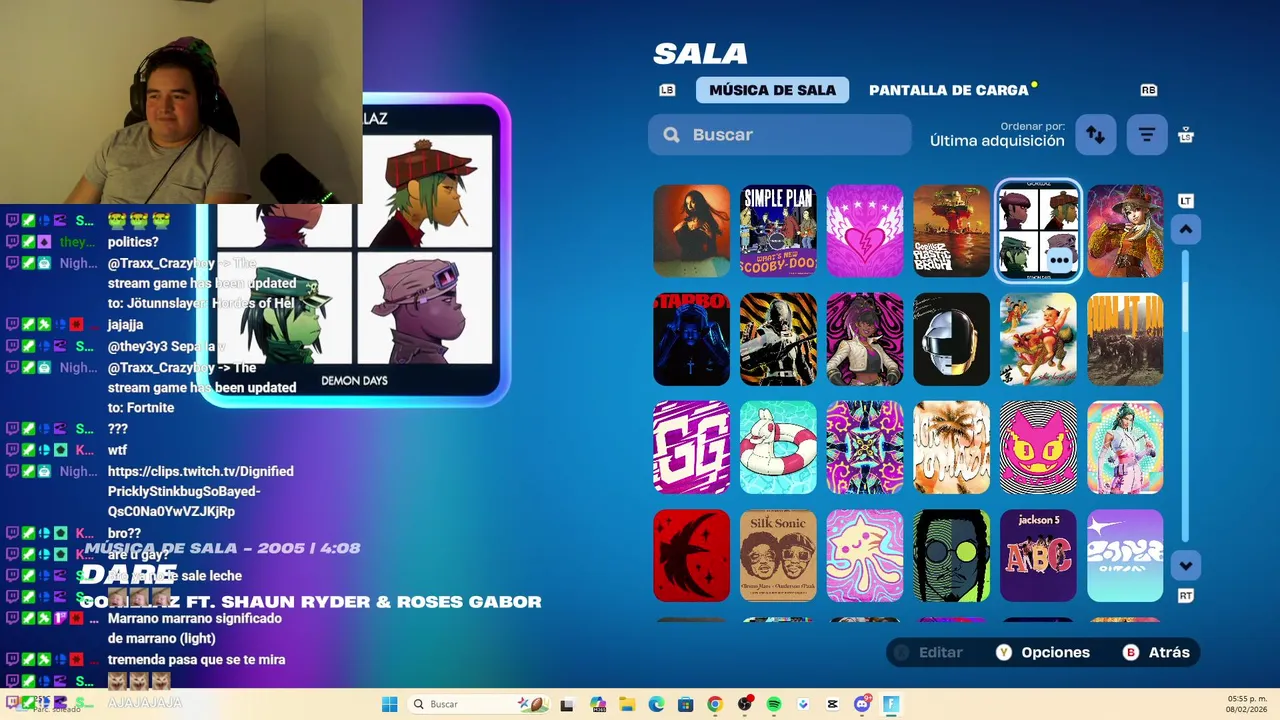1280x720 pixels.
Task: Pick the Daft Punk helmet track
Action: coord(952,339)
